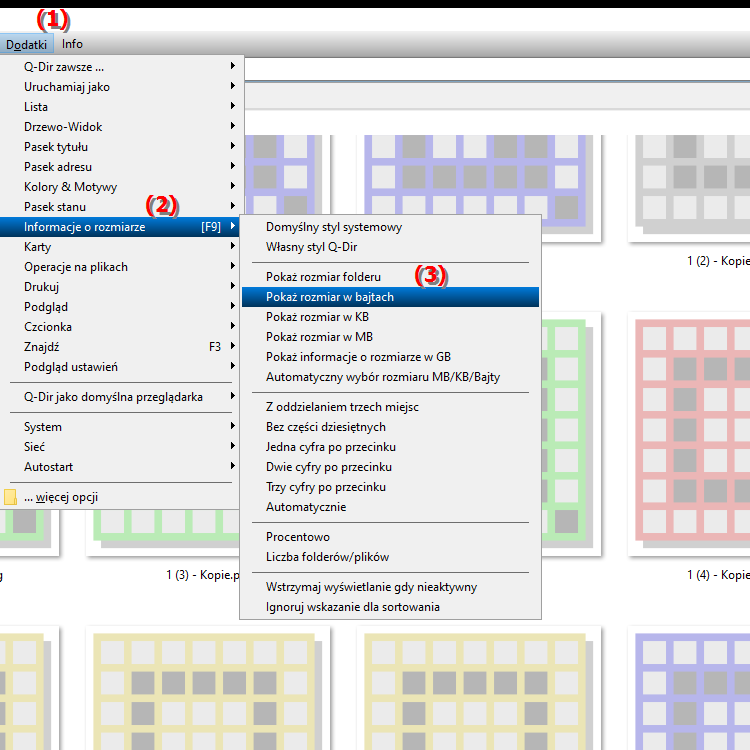Toggle Procentowo display option
This screenshot has width=750, height=750.
pos(298,537)
